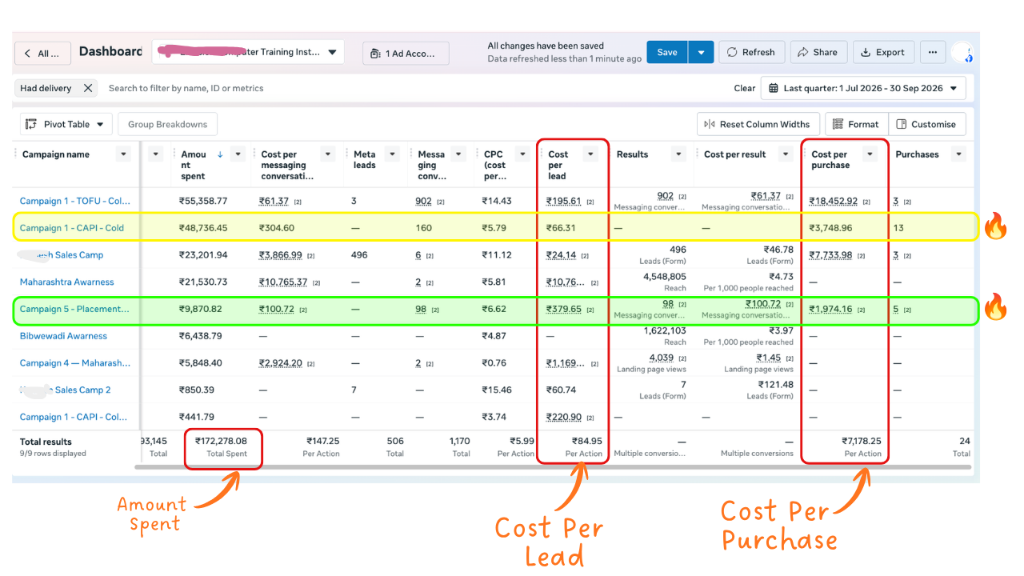
Task: Click the ₹18,452.92 cost per purchase value
Action: click(833, 201)
